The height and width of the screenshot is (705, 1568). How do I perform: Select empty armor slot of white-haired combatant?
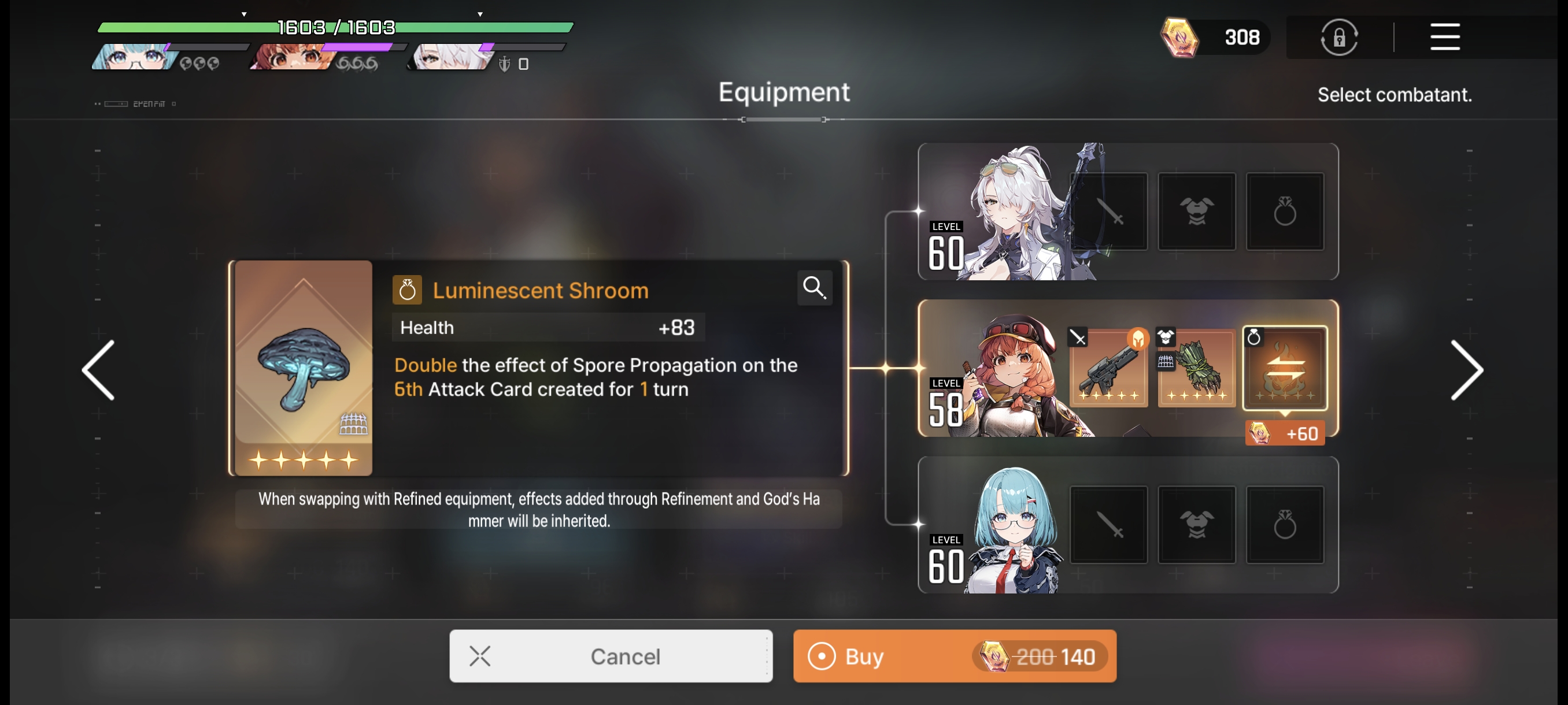(1196, 211)
